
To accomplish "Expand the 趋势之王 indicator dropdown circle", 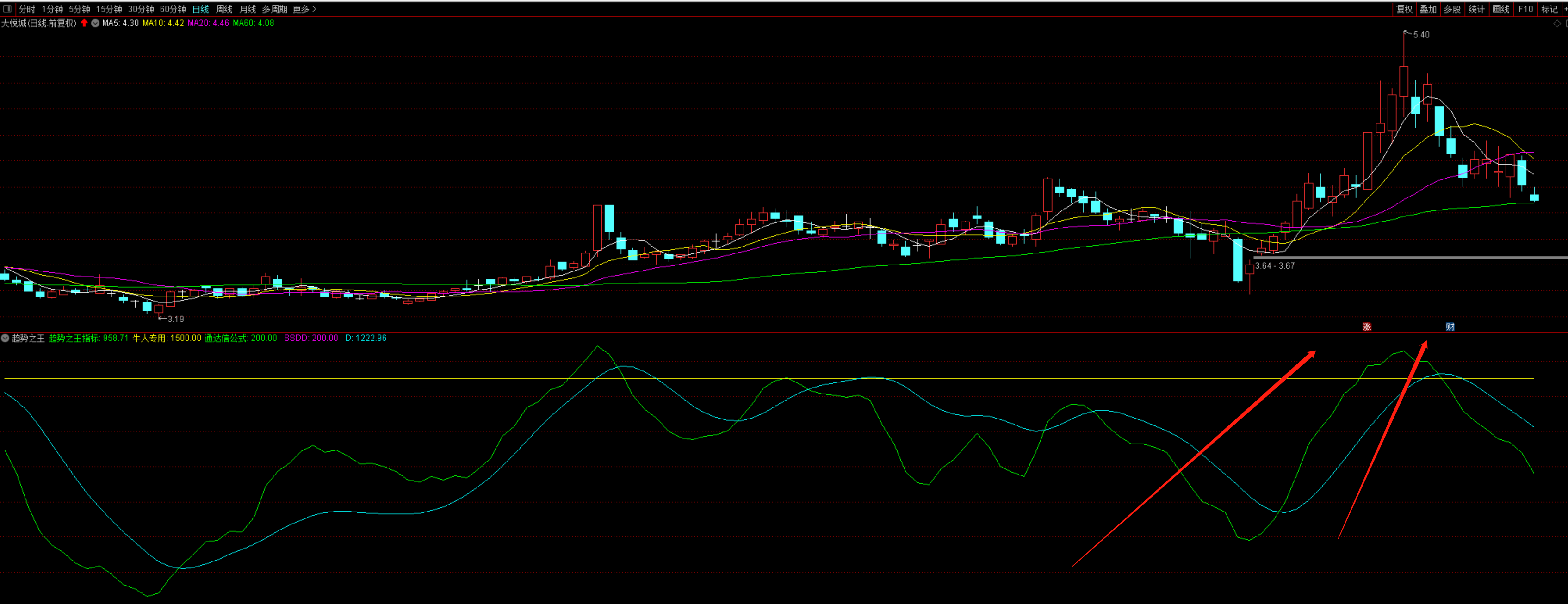I will click(x=5, y=338).
